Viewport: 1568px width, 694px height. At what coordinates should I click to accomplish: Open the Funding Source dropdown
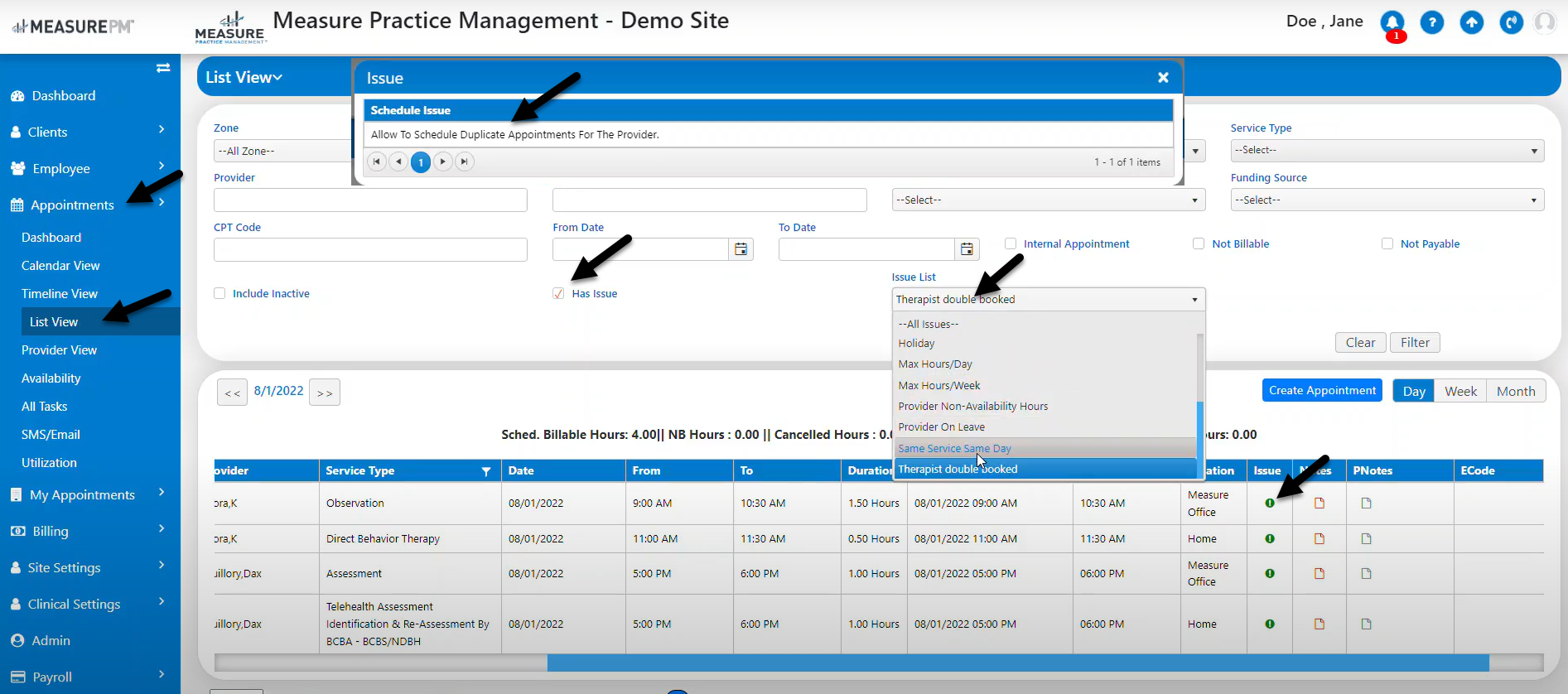pyautogui.click(x=1387, y=200)
